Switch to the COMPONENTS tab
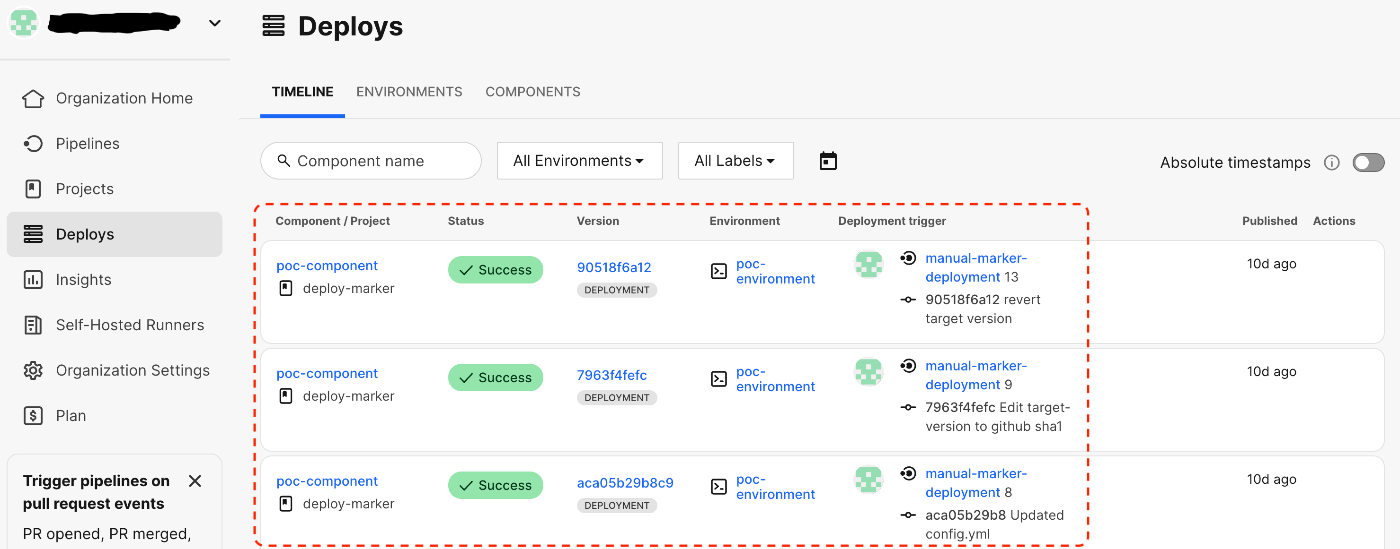1400x549 pixels. pos(533,91)
